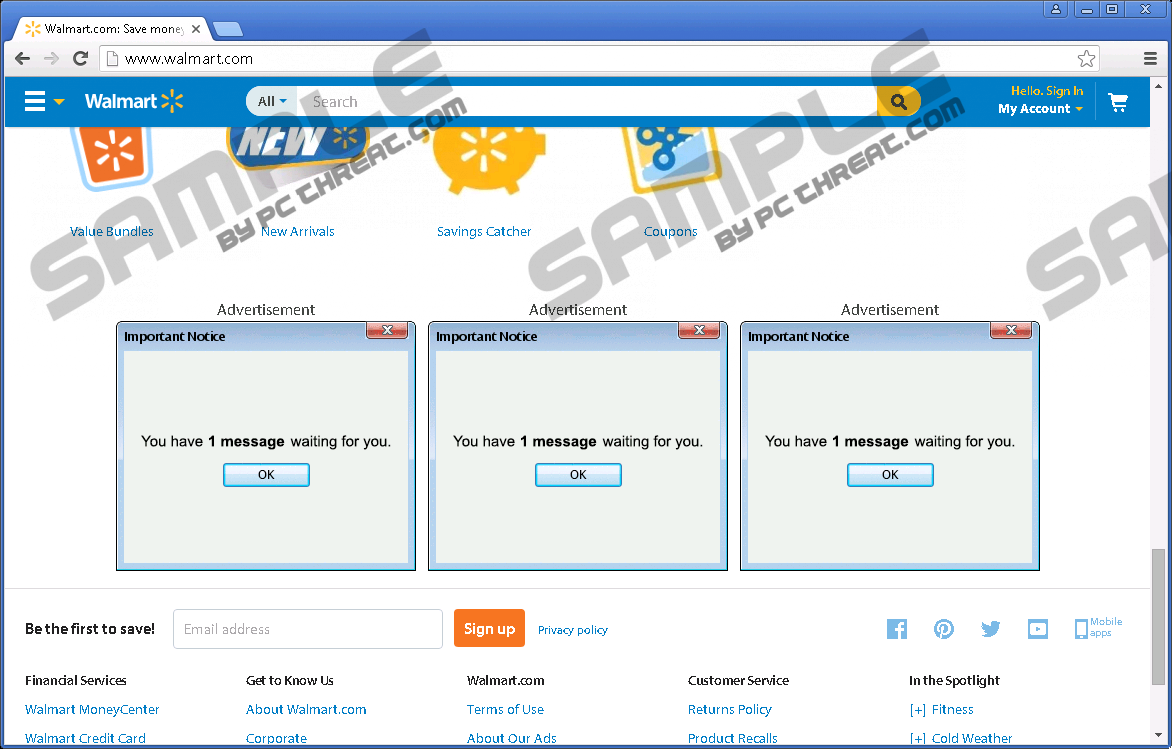Image resolution: width=1172 pixels, height=749 pixels.
Task: Close the third Important Notice popup ad
Action: [1010, 330]
